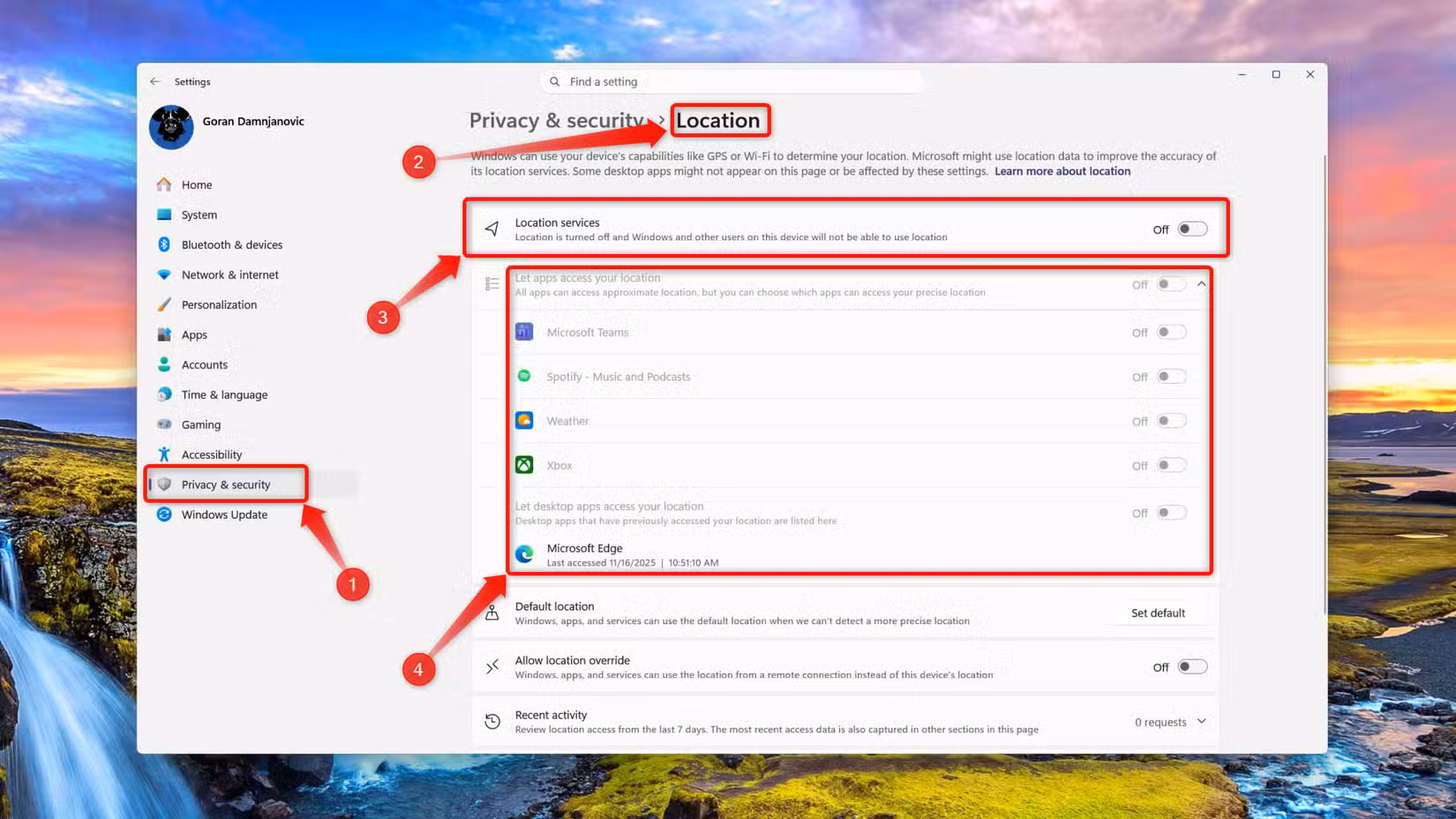The width and height of the screenshot is (1456, 819).
Task: Click the Microsoft Teams app icon
Action: click(524, 332)
